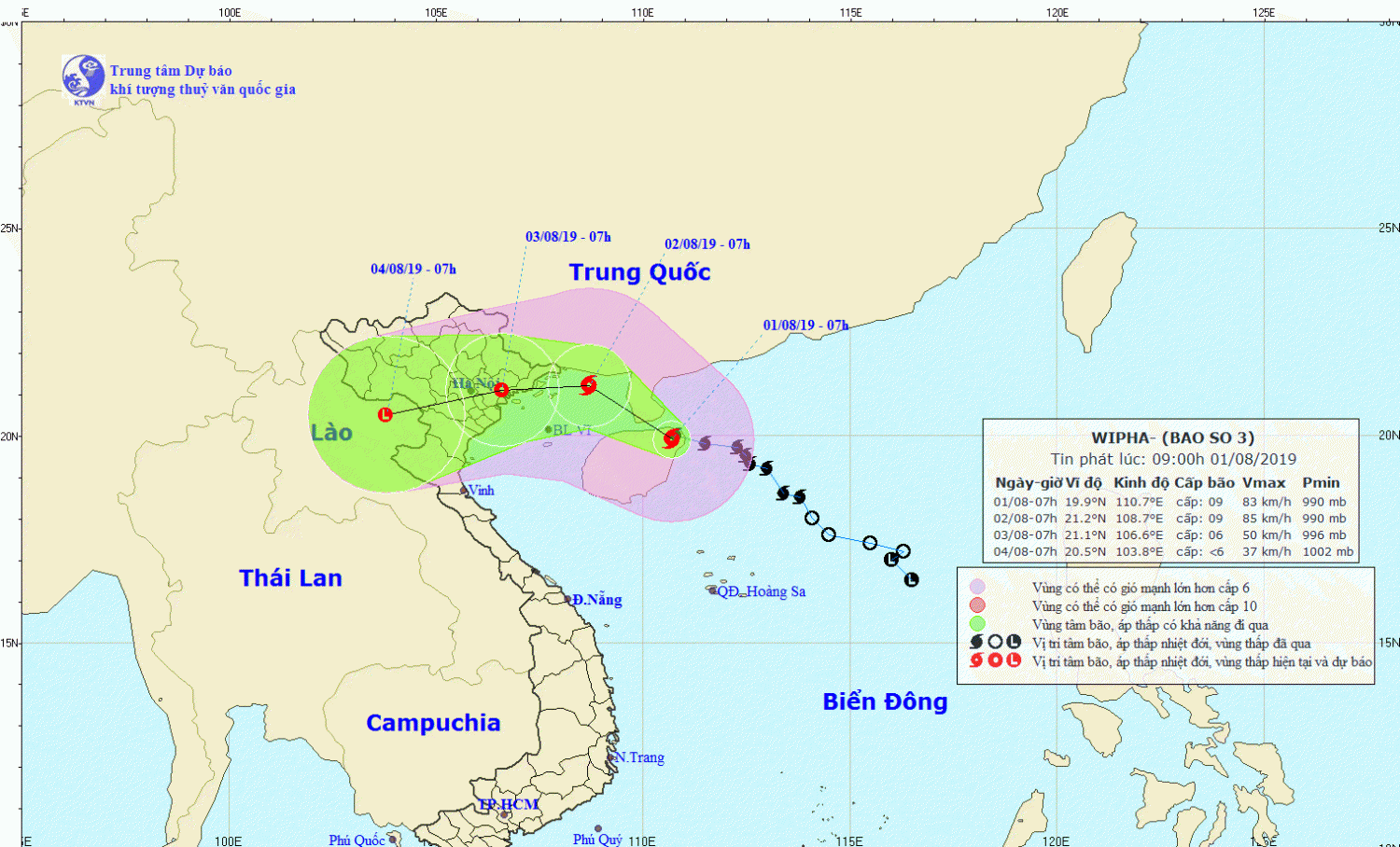The height and width of the screenshot is (847, 1400).
Task: Click the '110.7°E' longitude value
Action: click(1140, 502)
